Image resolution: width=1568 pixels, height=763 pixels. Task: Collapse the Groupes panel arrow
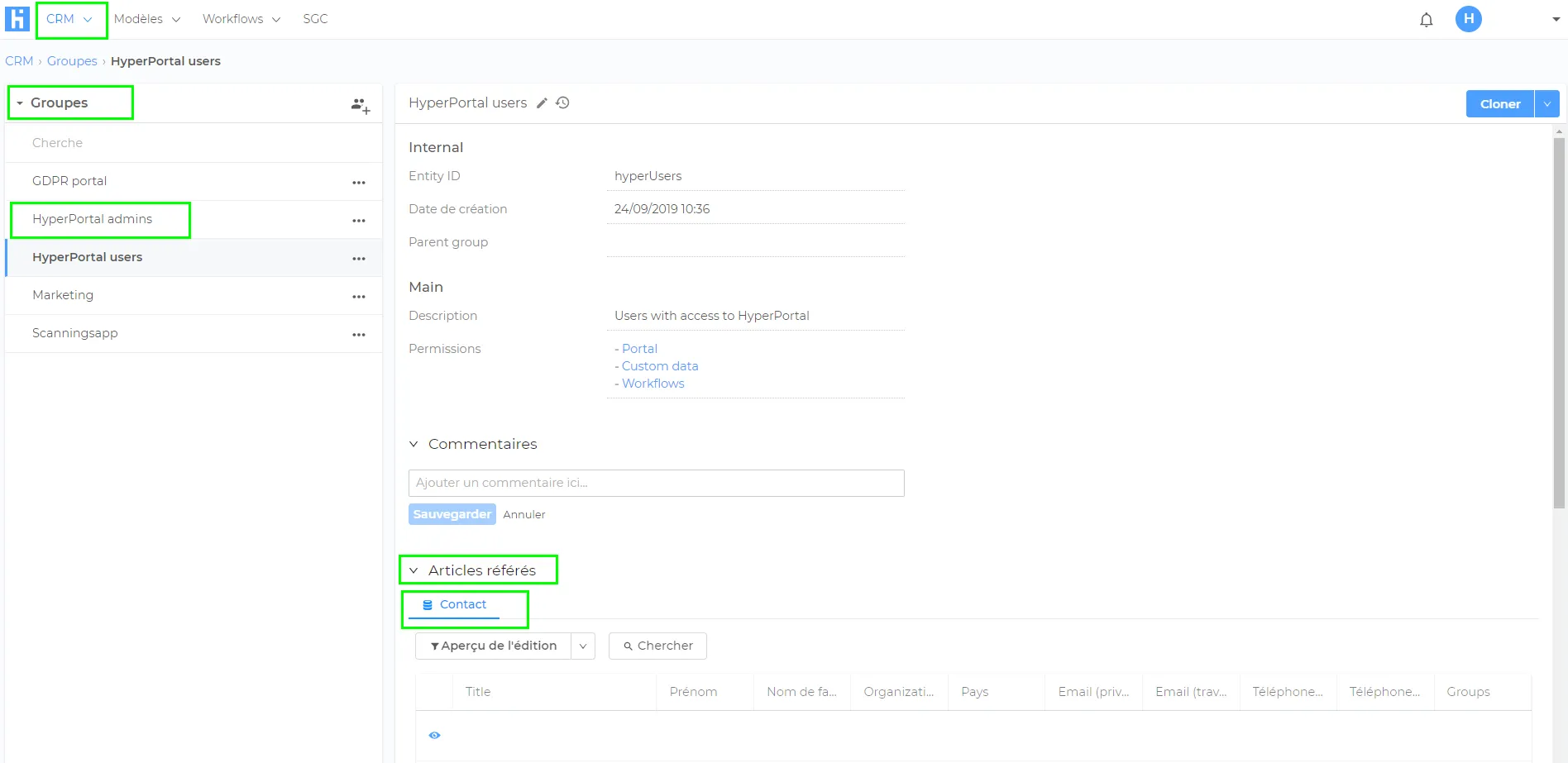click(20, 103)
